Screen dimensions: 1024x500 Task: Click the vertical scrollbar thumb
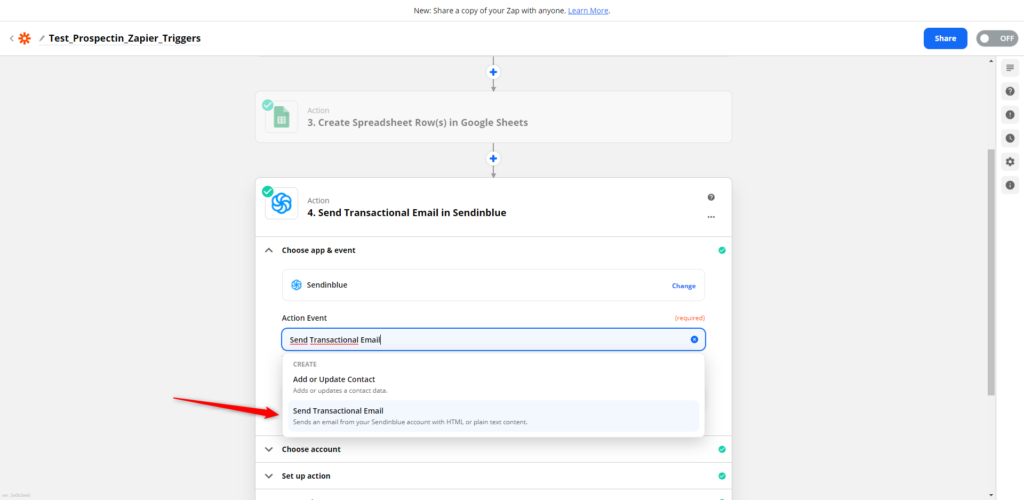991,272
